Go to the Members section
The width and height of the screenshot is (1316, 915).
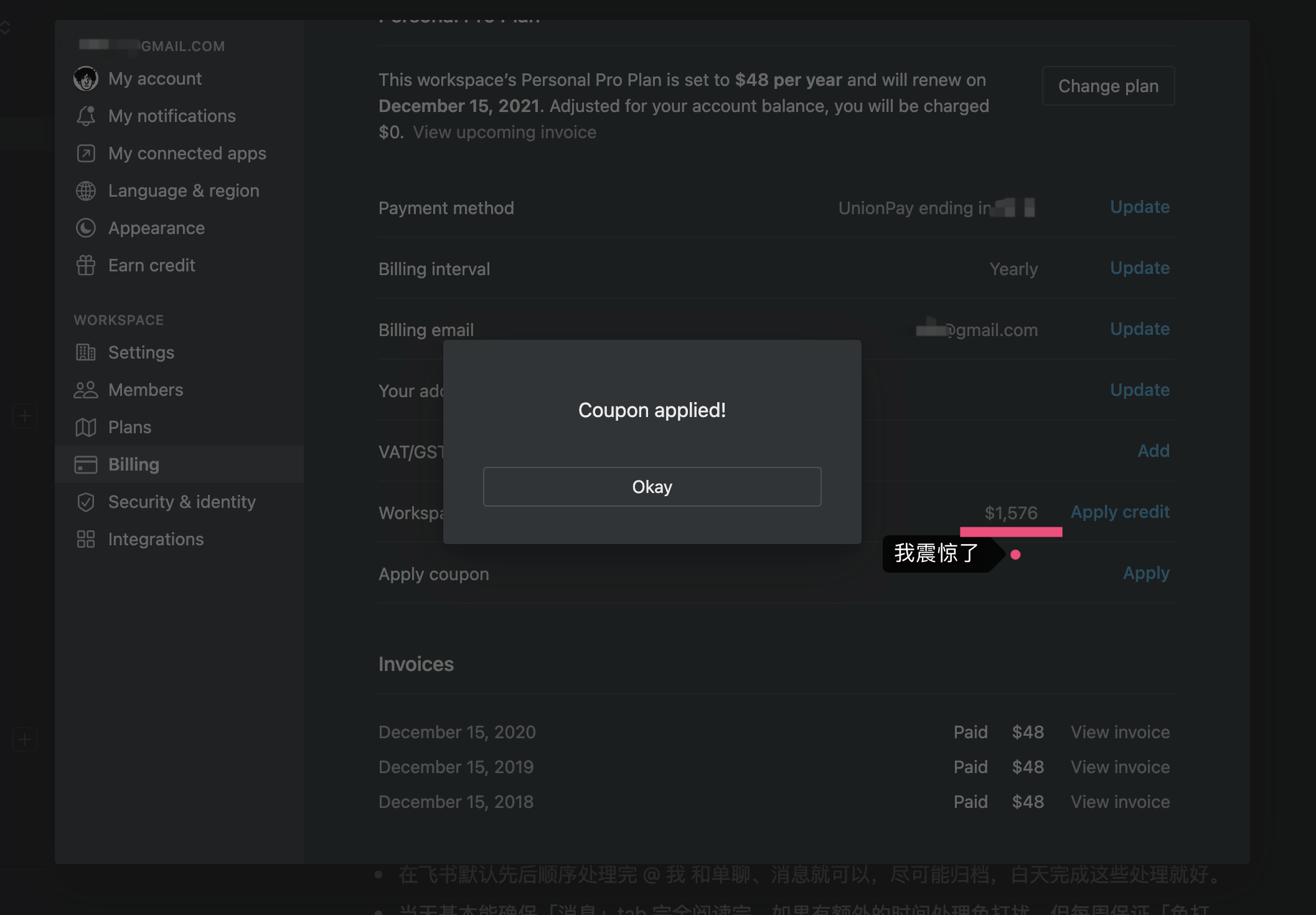[145, 390]
